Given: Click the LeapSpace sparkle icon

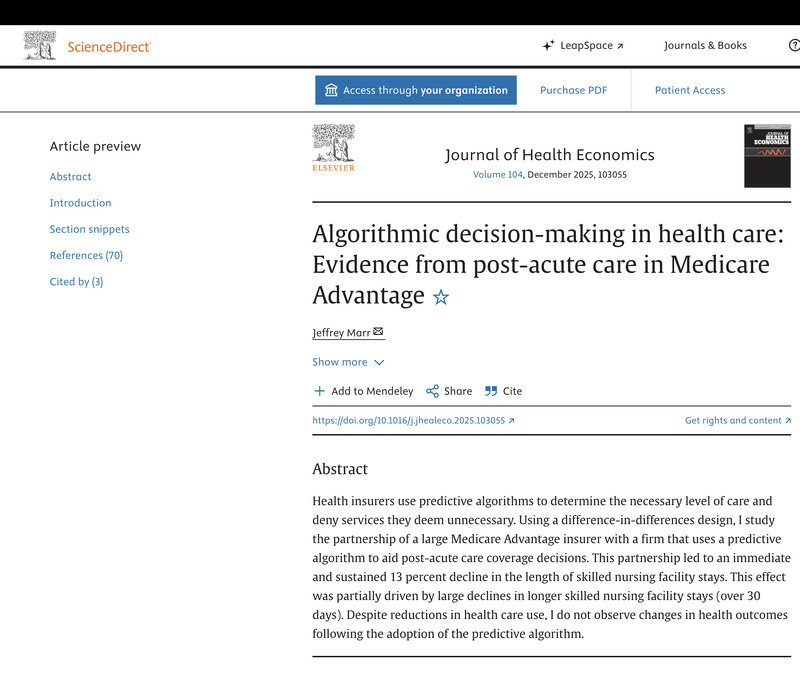Looking at the screenshot, I should 548,45.
